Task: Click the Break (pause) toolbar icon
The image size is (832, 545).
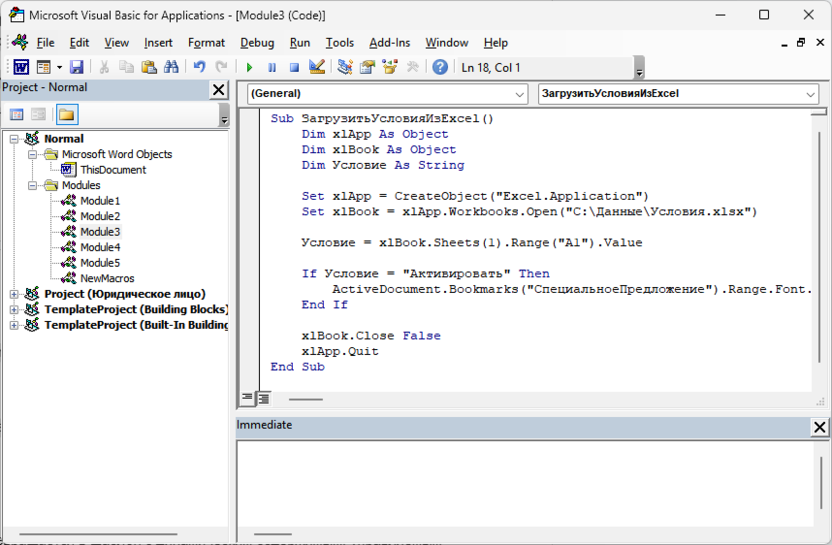Action: (x=272, y=67)
